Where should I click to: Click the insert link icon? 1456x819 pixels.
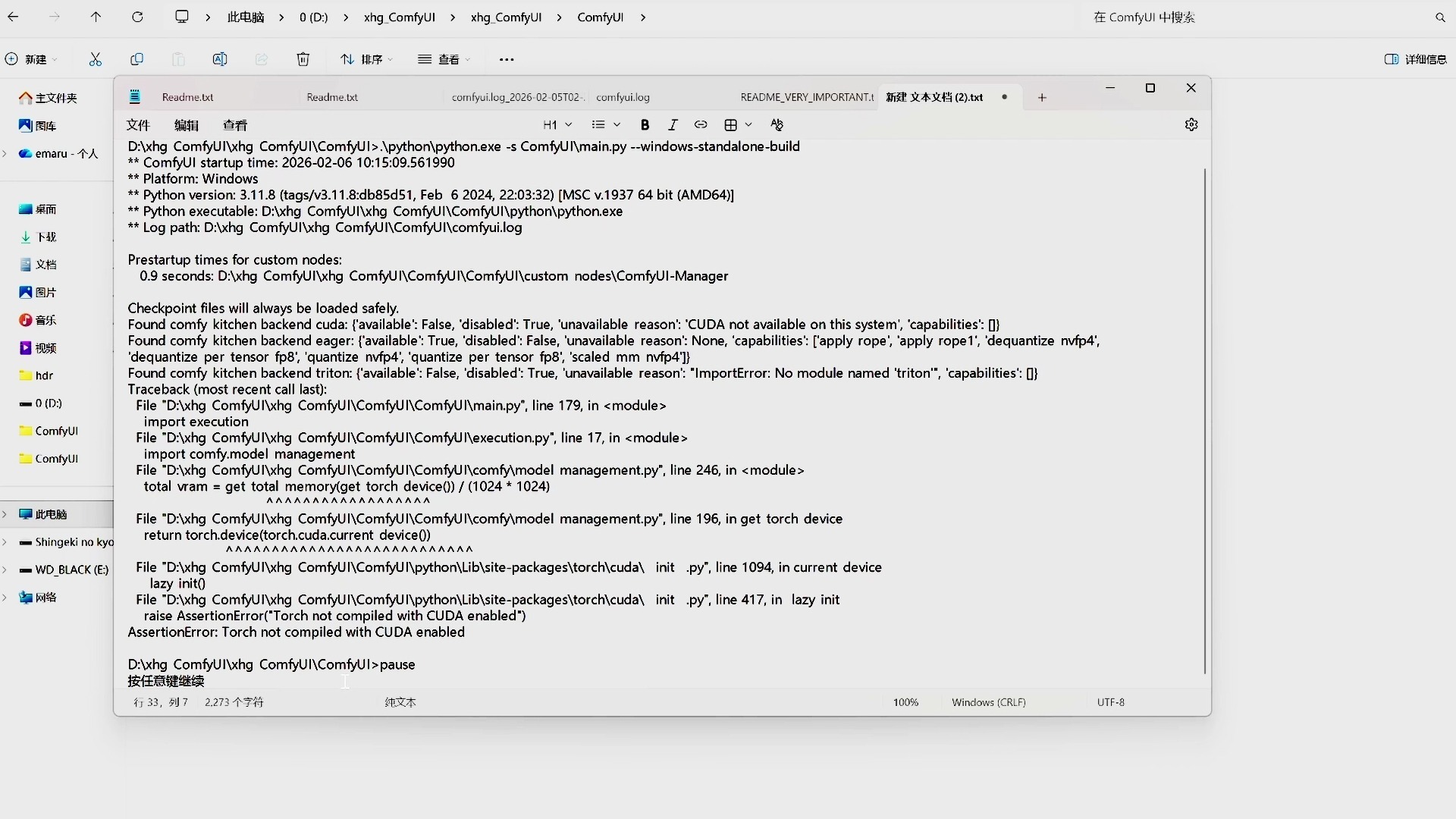pyautogui.click(x=701, y=125)
